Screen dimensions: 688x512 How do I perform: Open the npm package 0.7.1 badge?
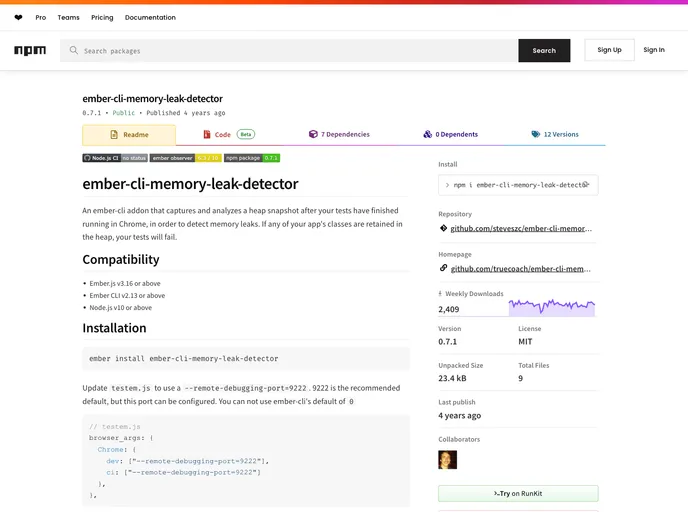(x=252, y=158)
